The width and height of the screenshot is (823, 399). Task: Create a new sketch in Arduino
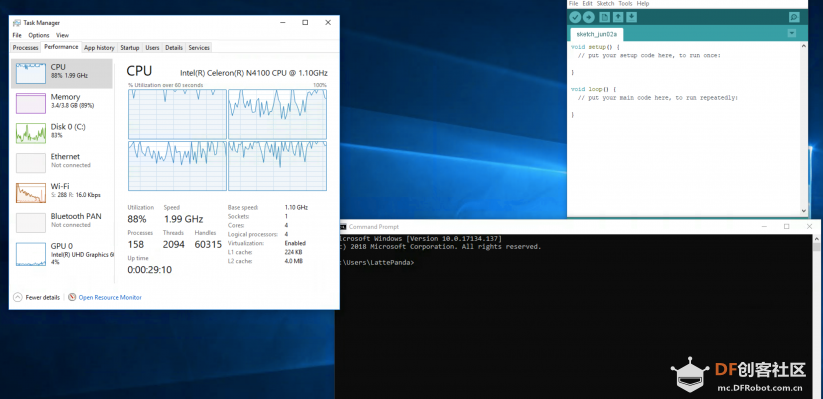[605, 17]
